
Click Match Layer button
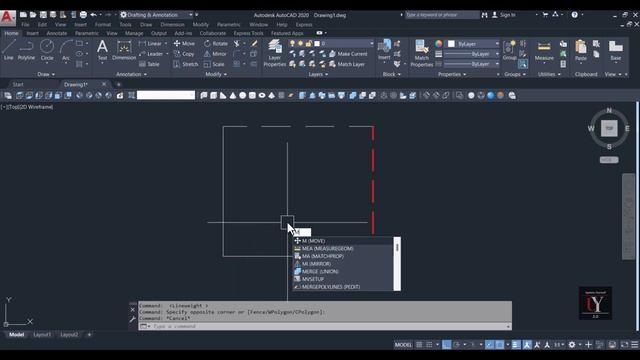347,64
